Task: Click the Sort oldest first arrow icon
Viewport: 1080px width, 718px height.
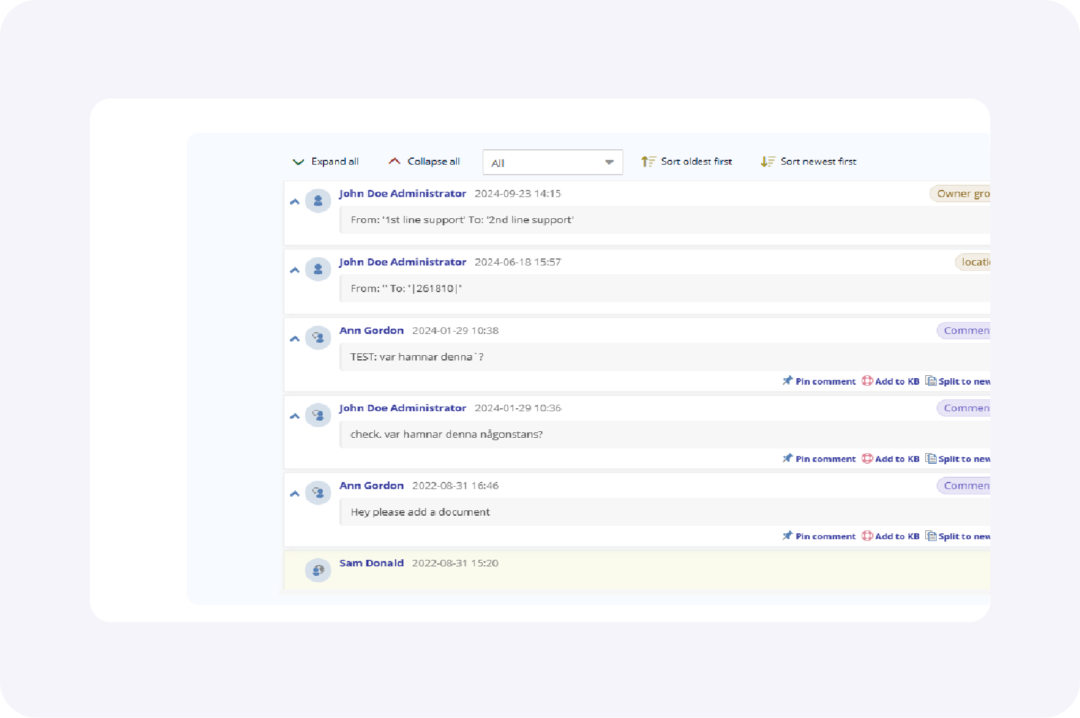Action: tap(647, 161)
